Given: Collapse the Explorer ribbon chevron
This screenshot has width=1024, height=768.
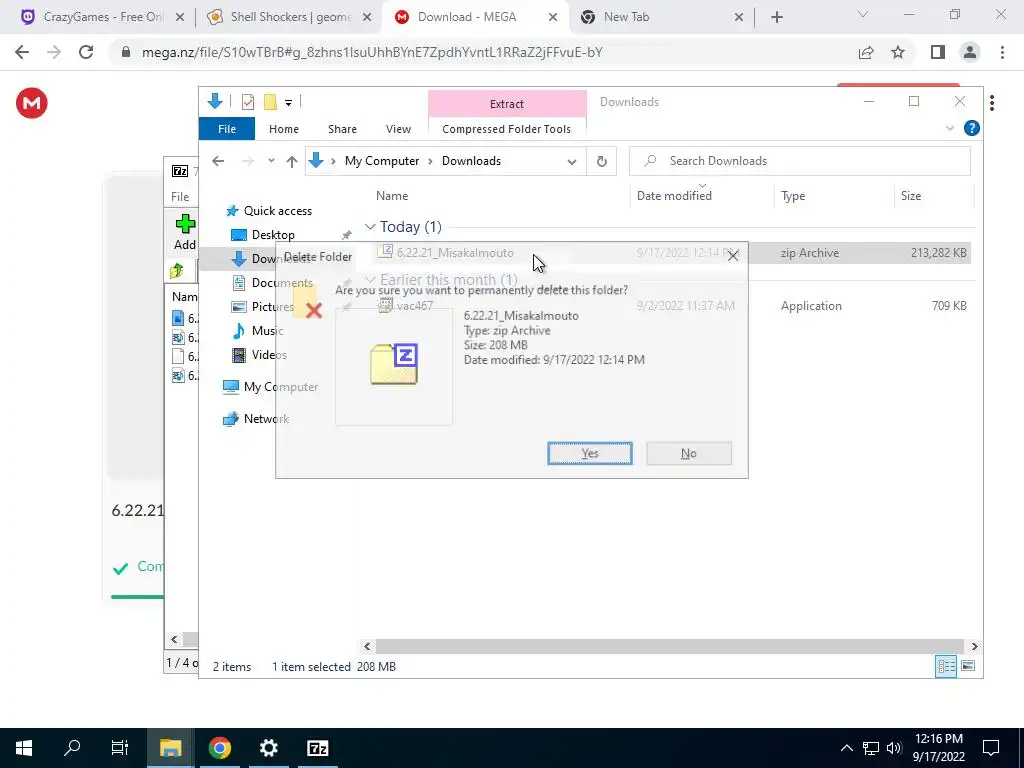Looking at the screenshot, I should 950,129.
